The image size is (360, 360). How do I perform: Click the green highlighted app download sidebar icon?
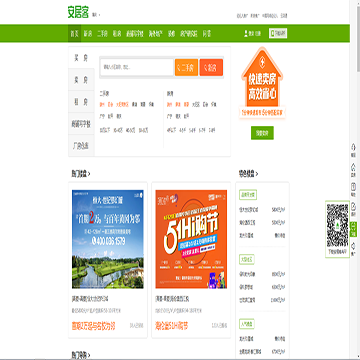353,229
